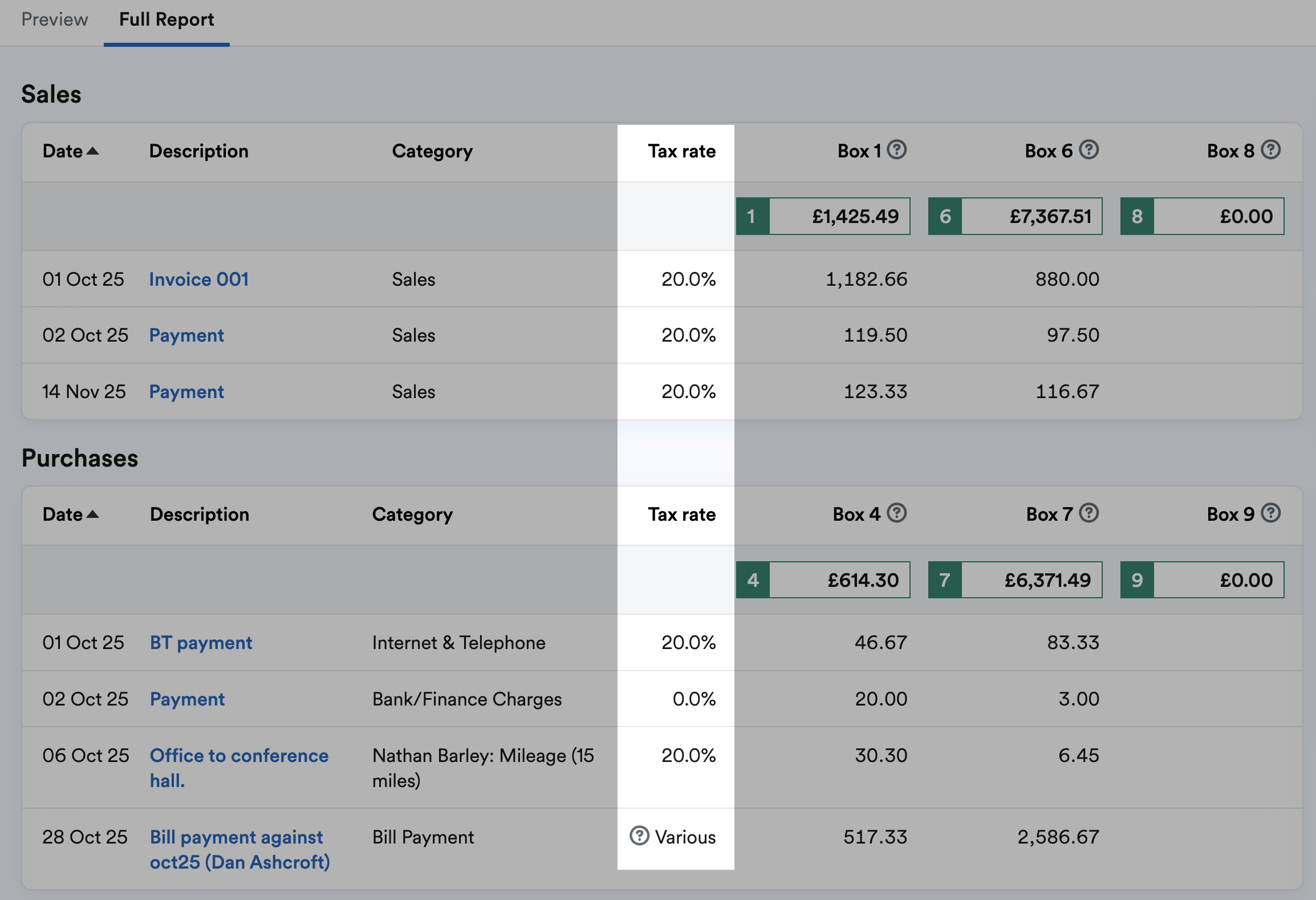Image resolution: width=1316 pixels, height=900 pixels.
Task: Click the Internet & Telephone category
Action: (x=459, y=642)
